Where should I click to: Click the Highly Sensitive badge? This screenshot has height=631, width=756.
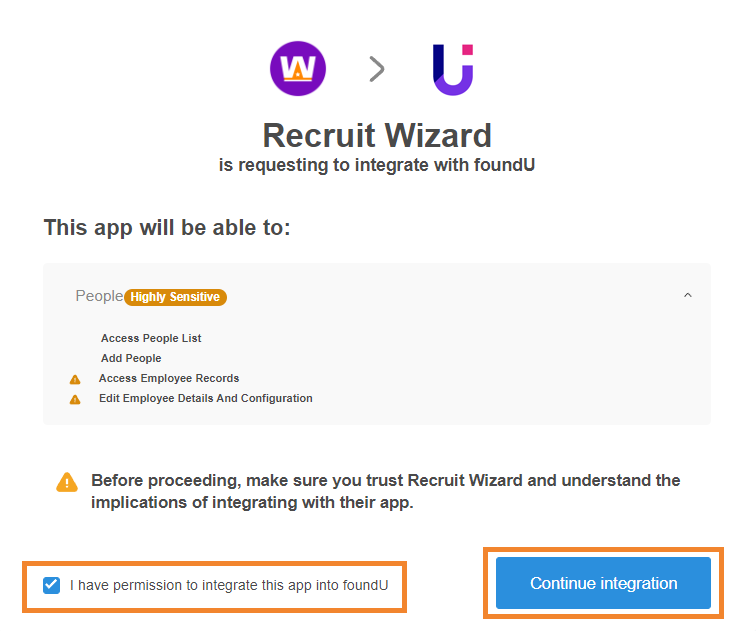coord(175,297)
